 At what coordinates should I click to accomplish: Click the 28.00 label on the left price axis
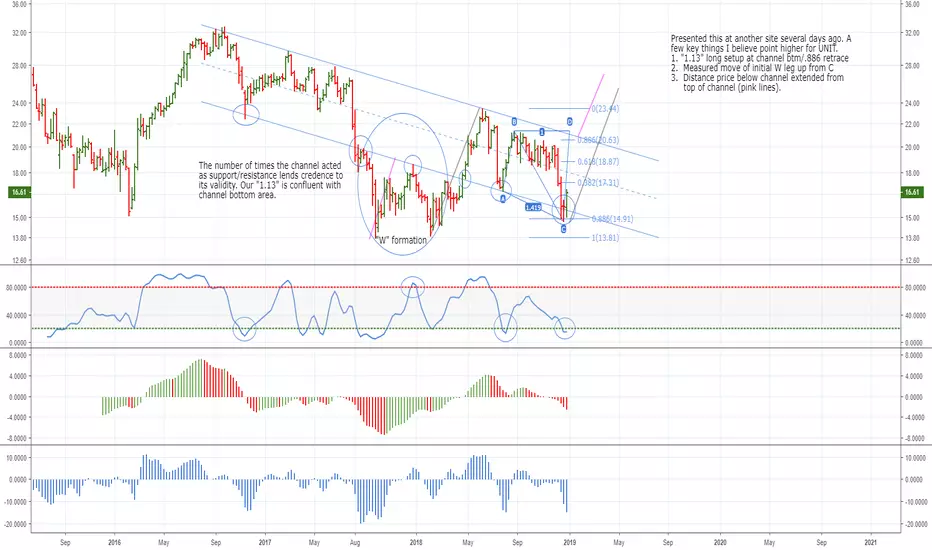[x=19, y=66]
